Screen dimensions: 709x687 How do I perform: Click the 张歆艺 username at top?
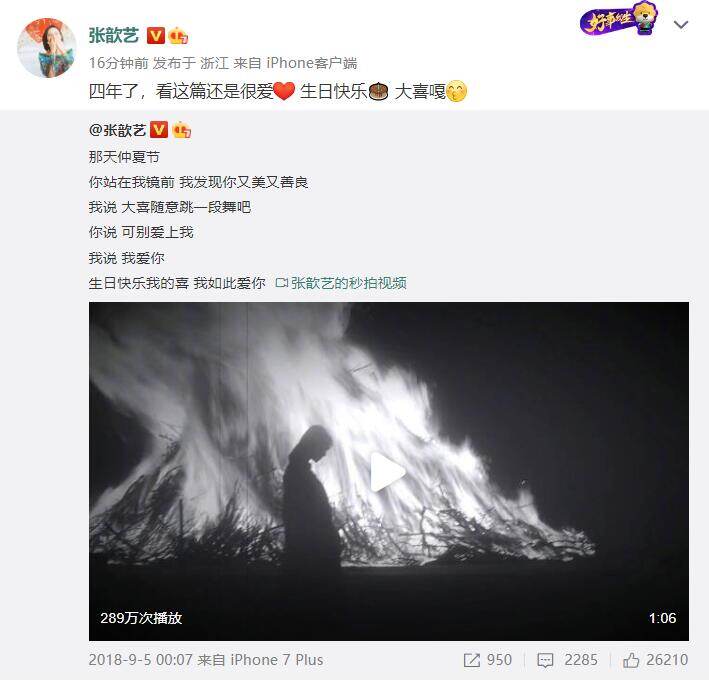click(x=113, y=35)
